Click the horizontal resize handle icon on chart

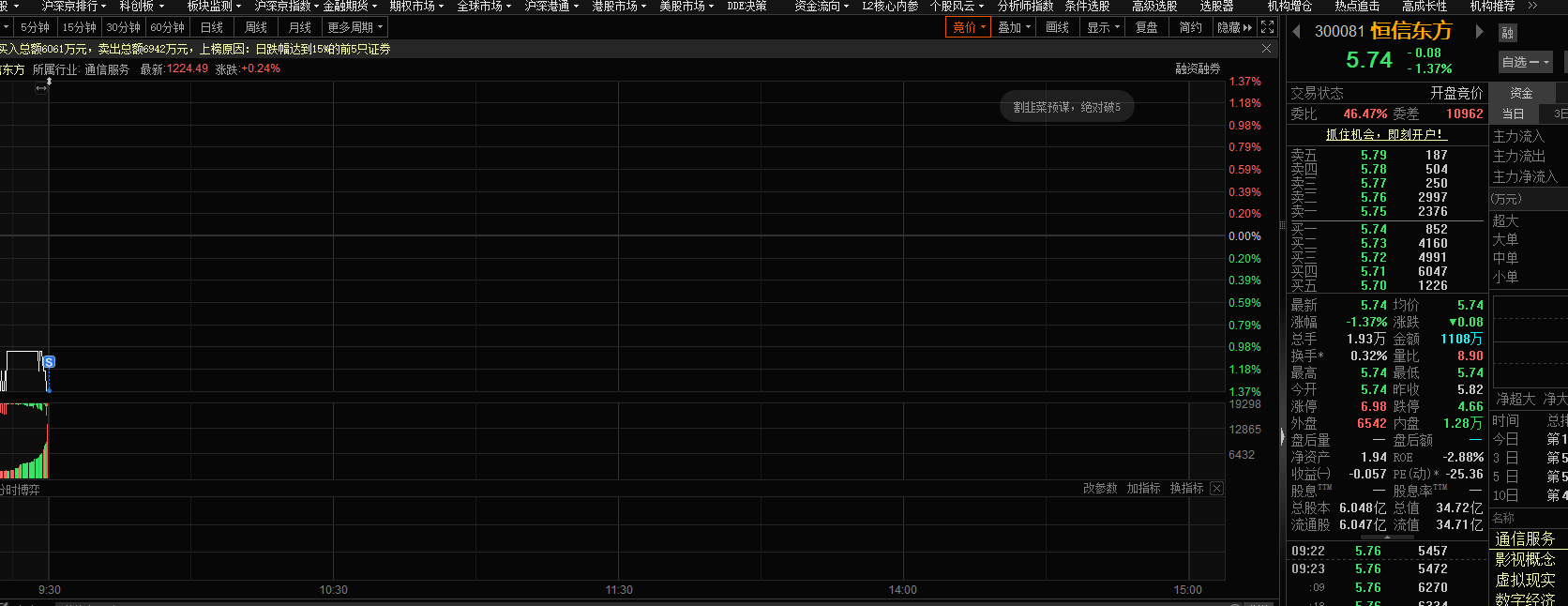click(40, 88)
